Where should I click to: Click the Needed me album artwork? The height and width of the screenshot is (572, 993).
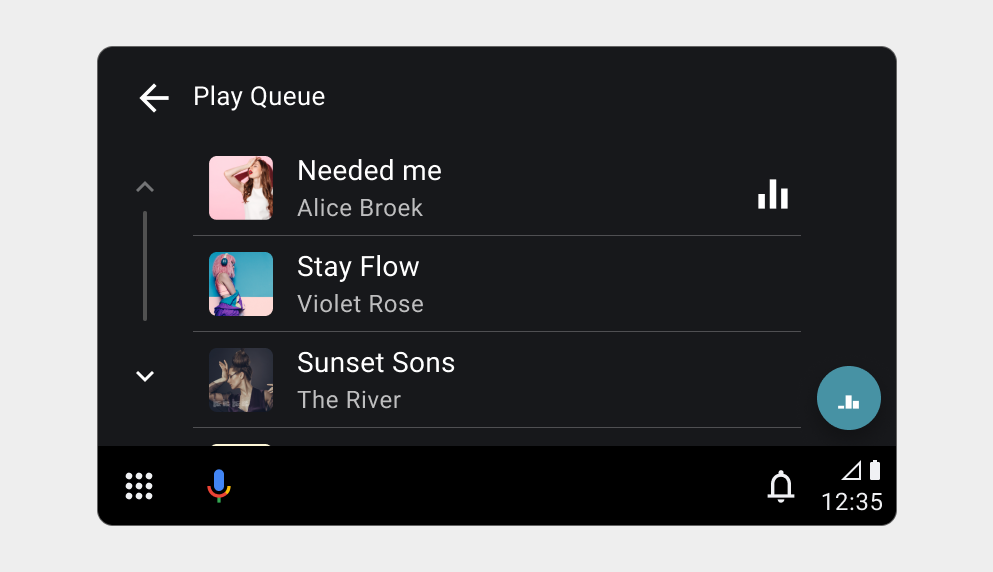(241, 188)
